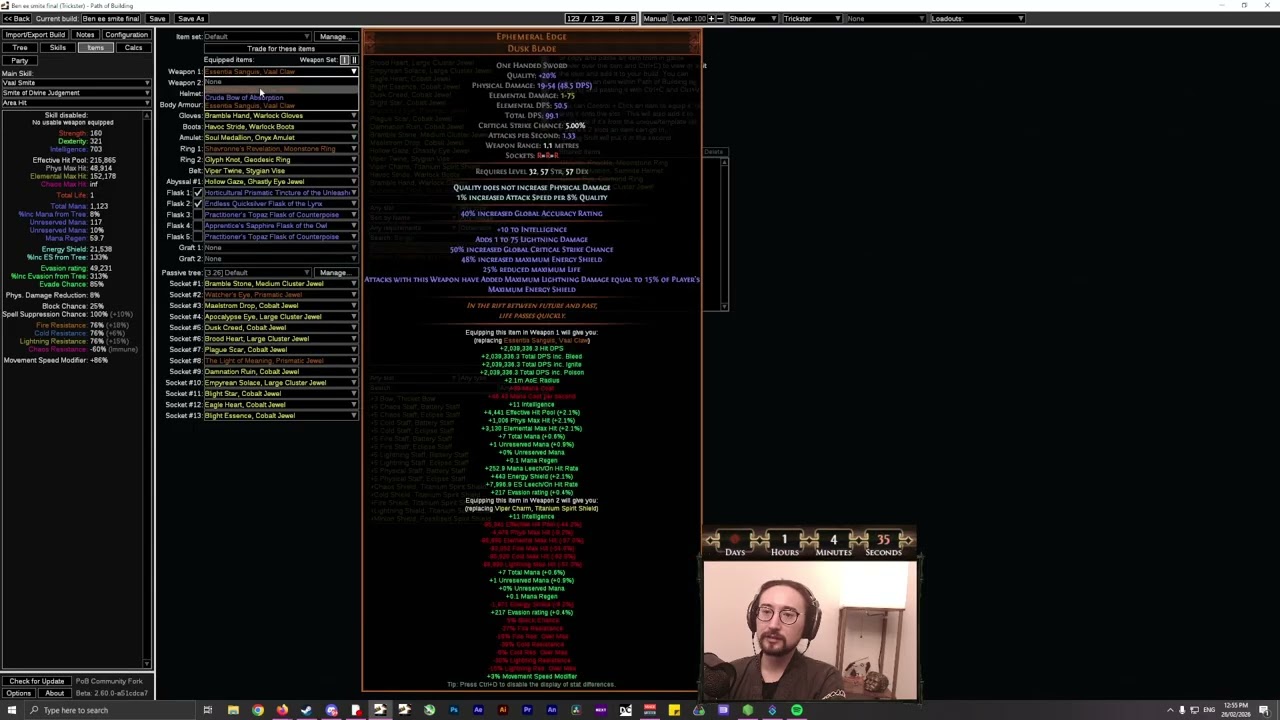The height and width of the screenshot is (720, 1280).
Task: Open the Shadow class dropdown
Action: point(754,18)
